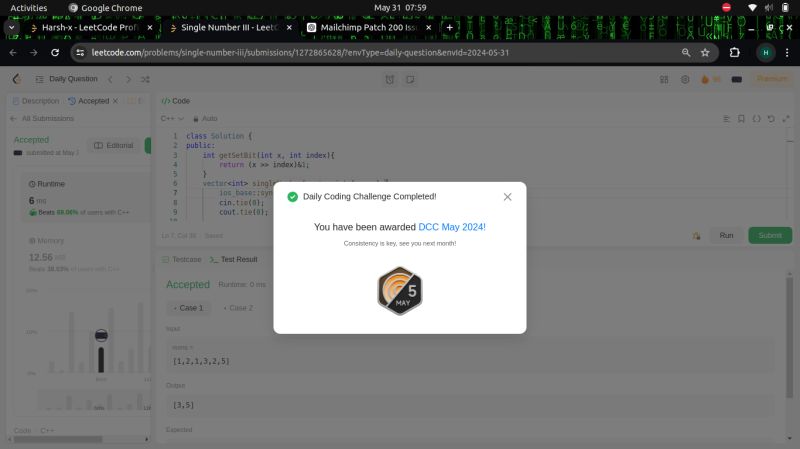The image size is (800, 449).
Task: Click the left panel horizontal scrollbar
Action: (58, 439)
